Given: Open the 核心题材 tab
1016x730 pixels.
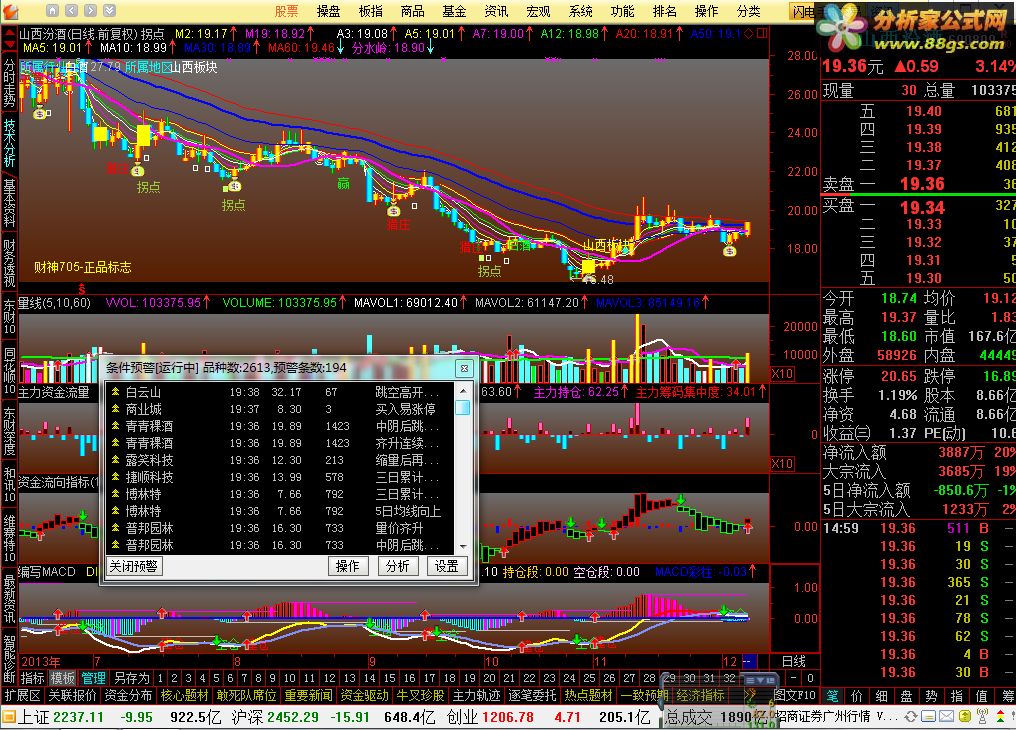Looking at the screenshot, I should tap(185, 696).
